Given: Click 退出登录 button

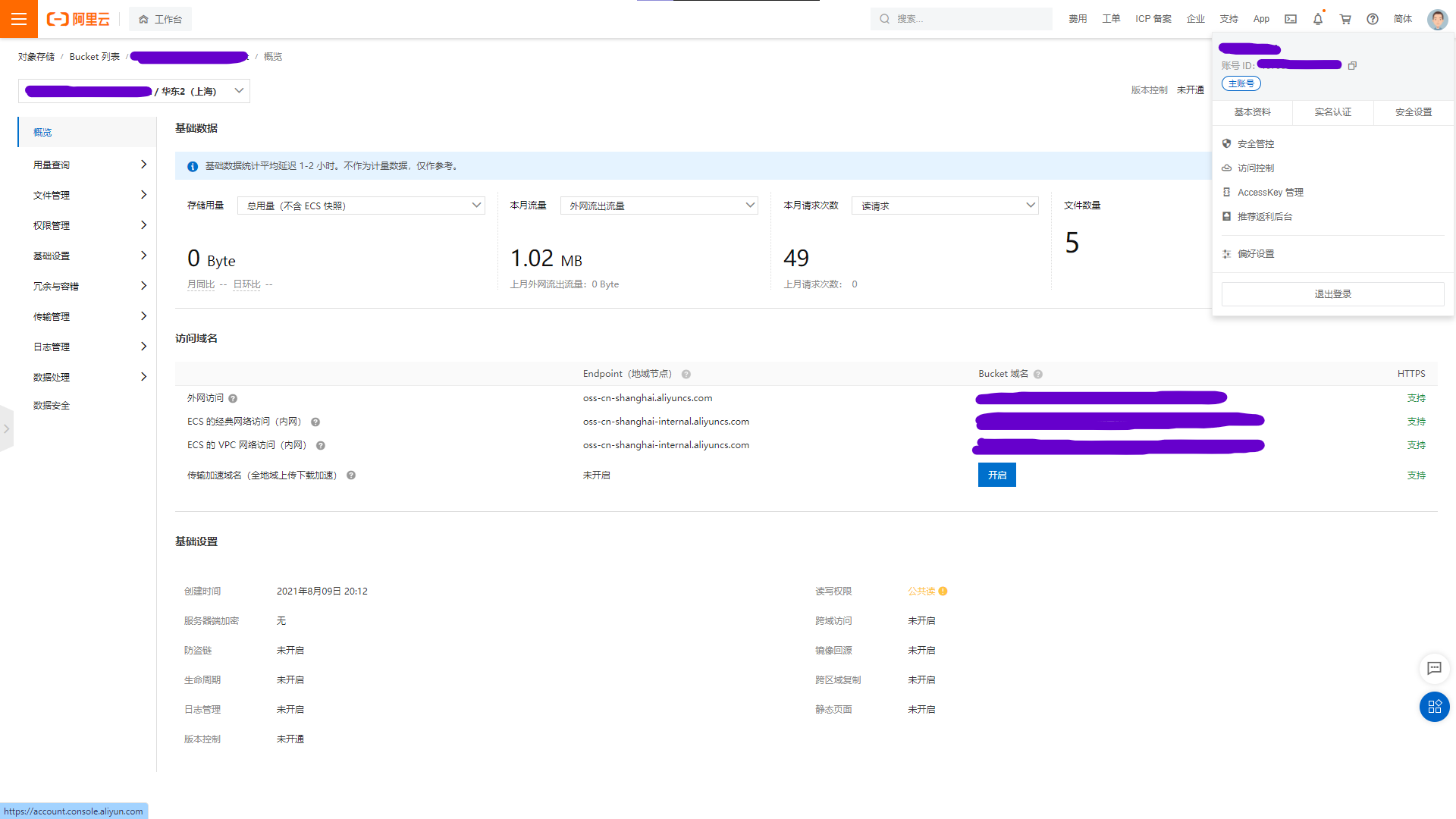Looking at the screenshot, I should coord(1333,293).
